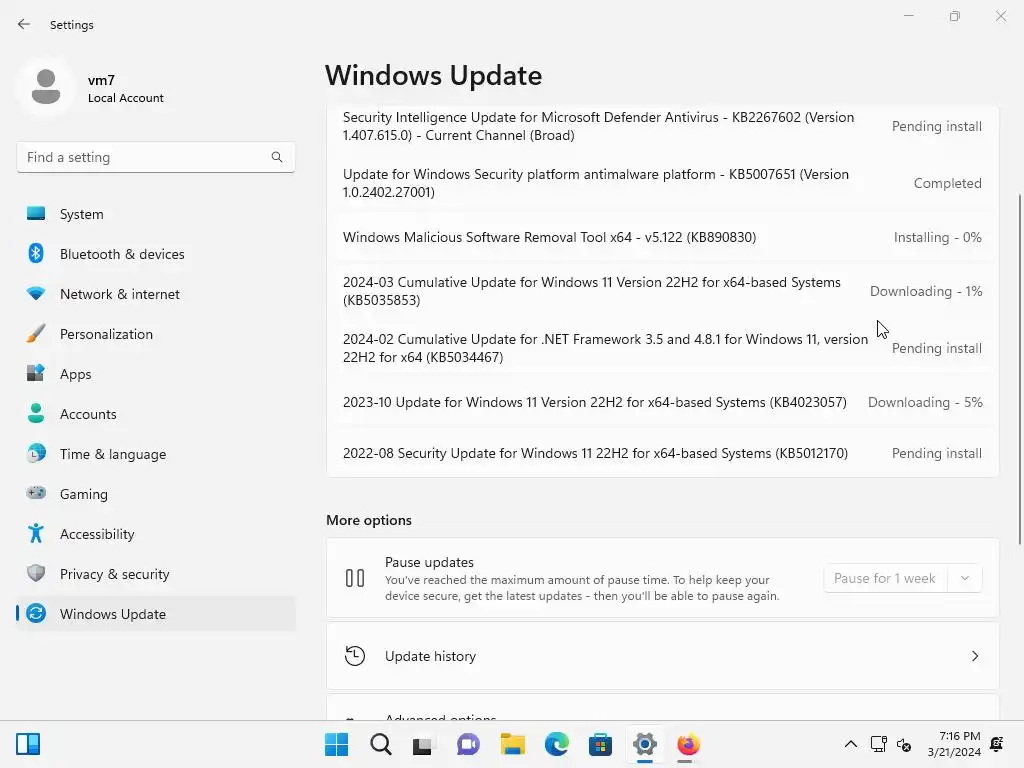
Task: Click the Settings page vertical scrollbar
Action: click(x=1019, y=369)
